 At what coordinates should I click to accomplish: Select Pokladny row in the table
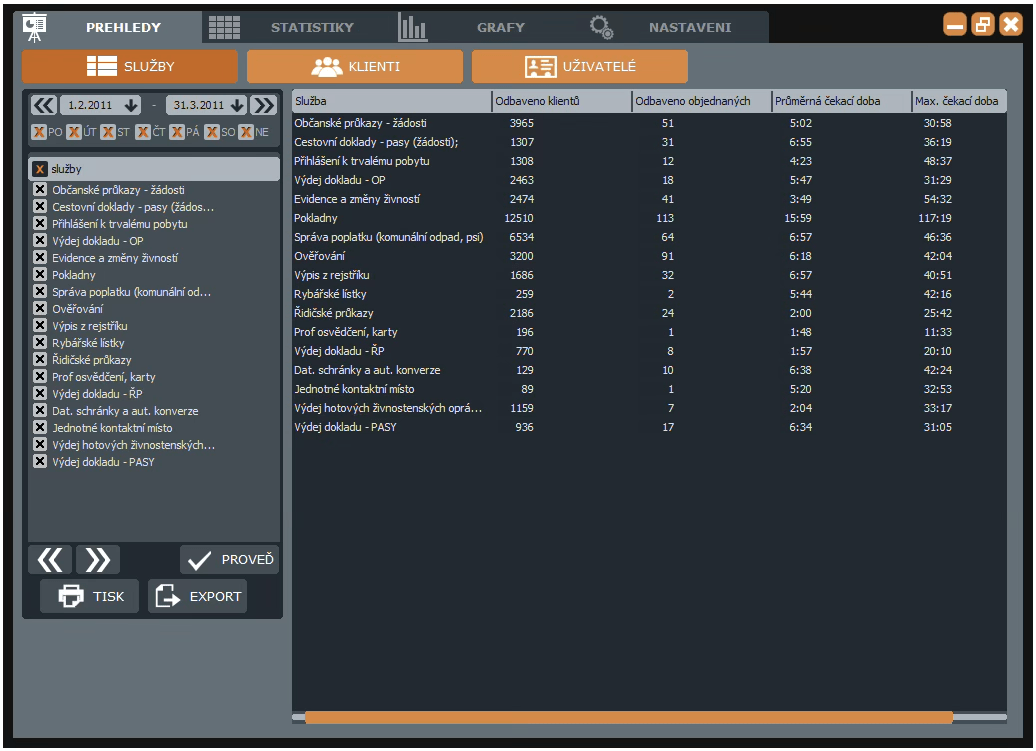click(649, 218)
